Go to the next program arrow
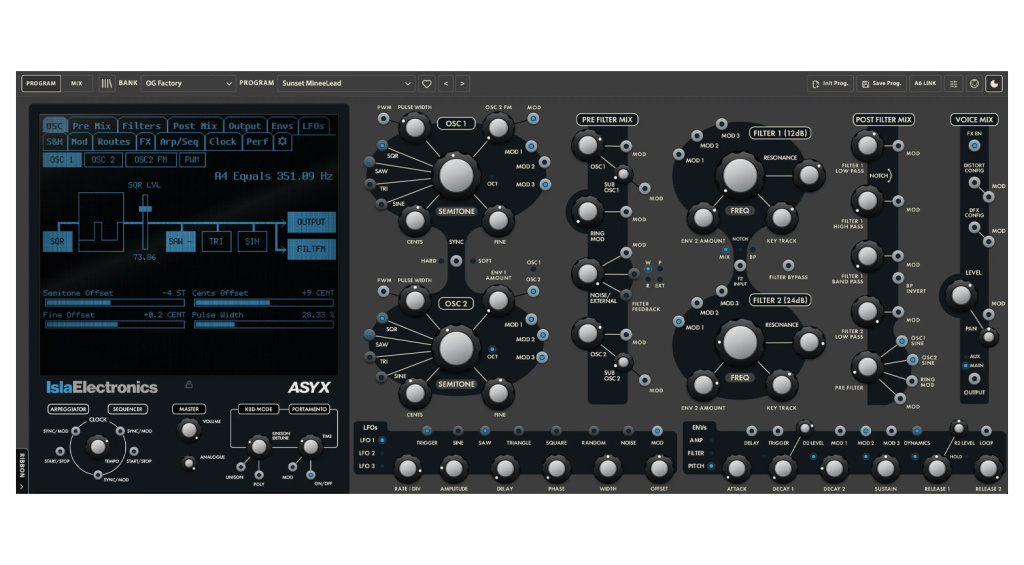 (x=462, y=84)
